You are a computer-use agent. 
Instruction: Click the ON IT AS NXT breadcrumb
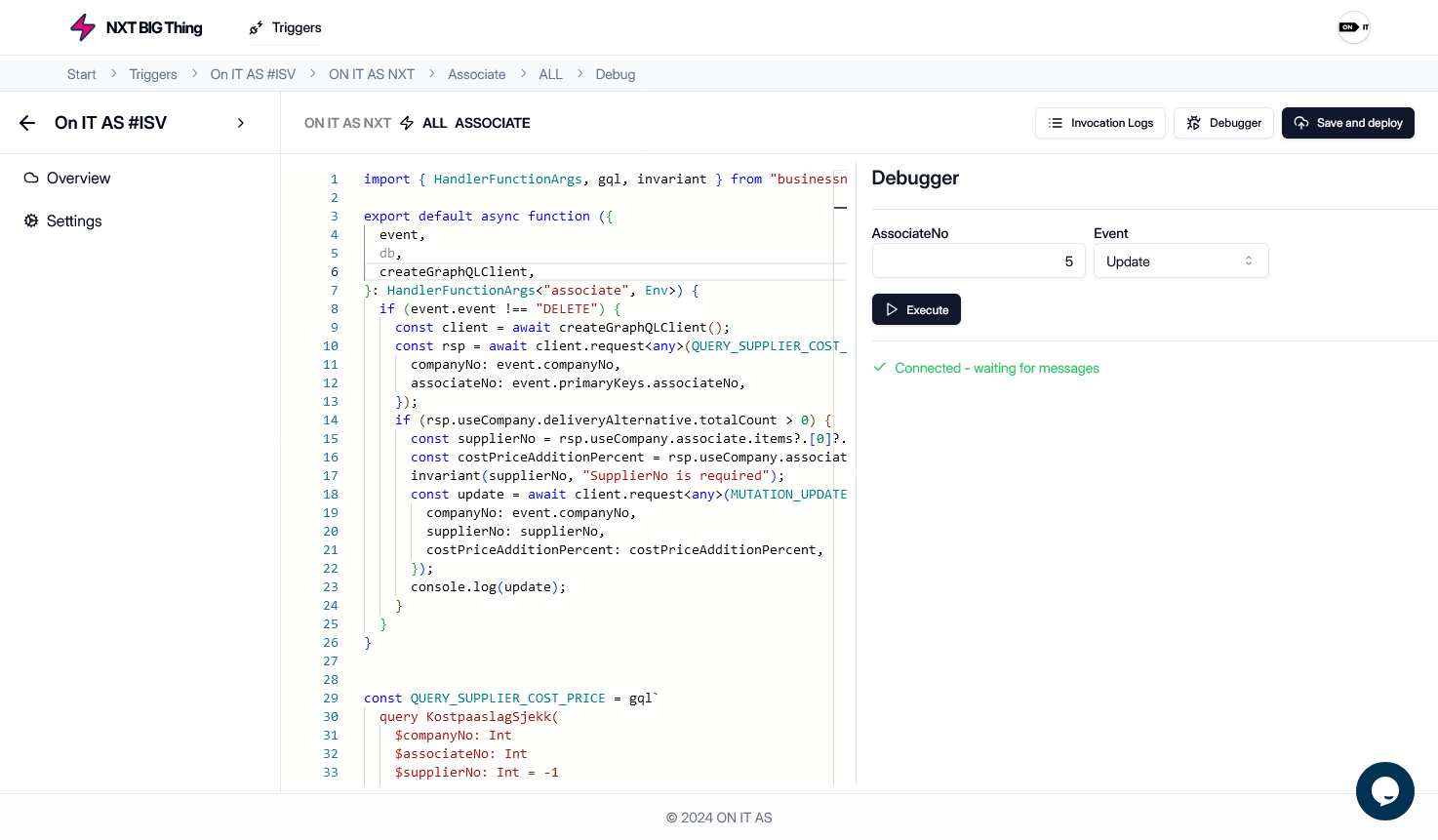[371, 74]
